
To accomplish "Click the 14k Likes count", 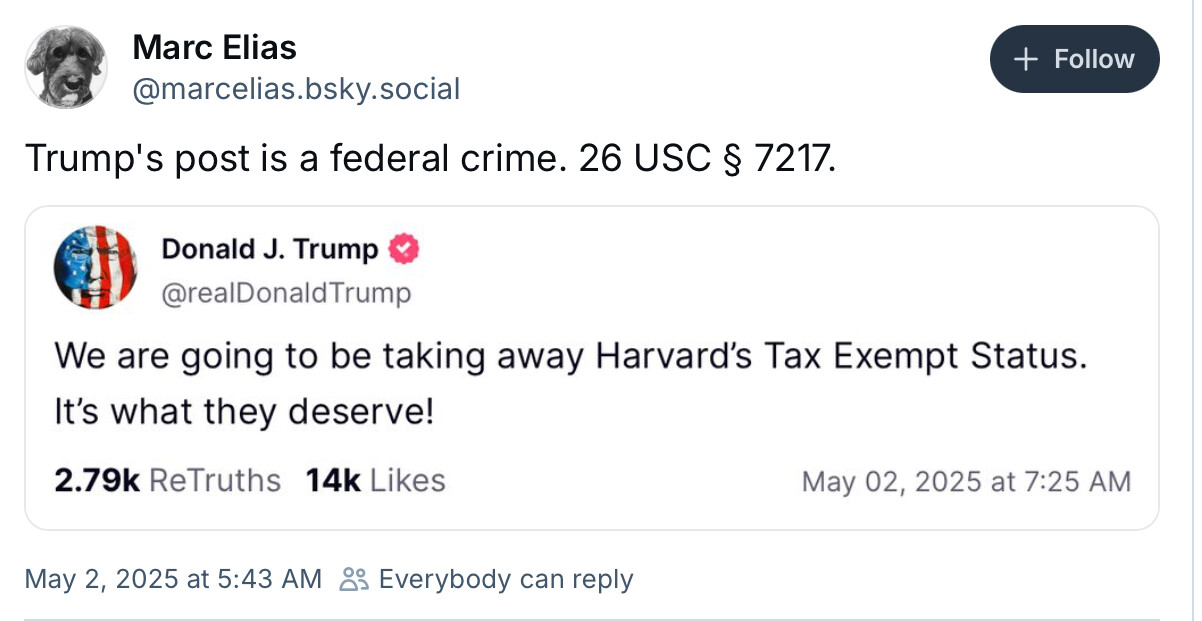I will point(375,481).
